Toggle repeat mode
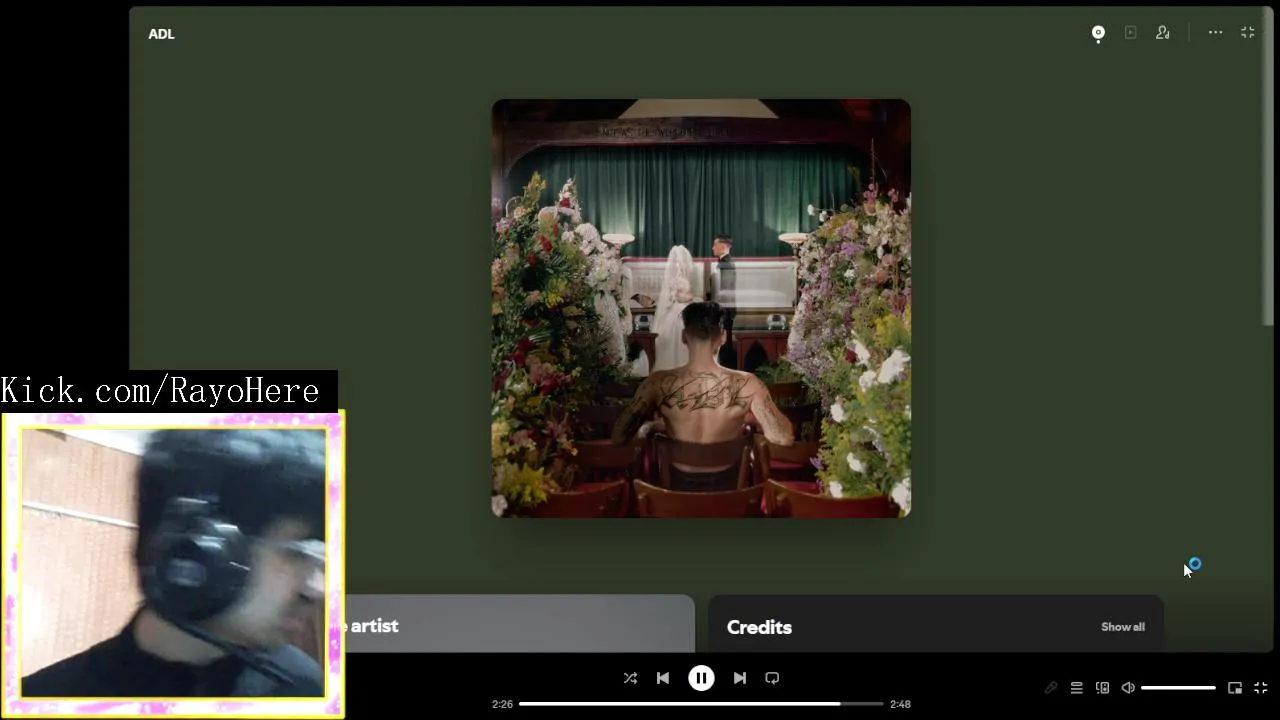1280x720 pixels. point(772,678)
